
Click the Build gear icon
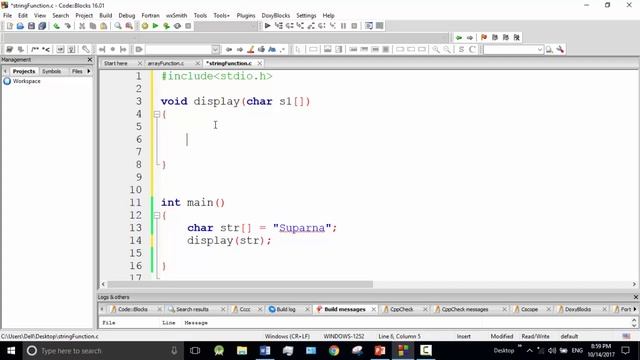(144, 26)
